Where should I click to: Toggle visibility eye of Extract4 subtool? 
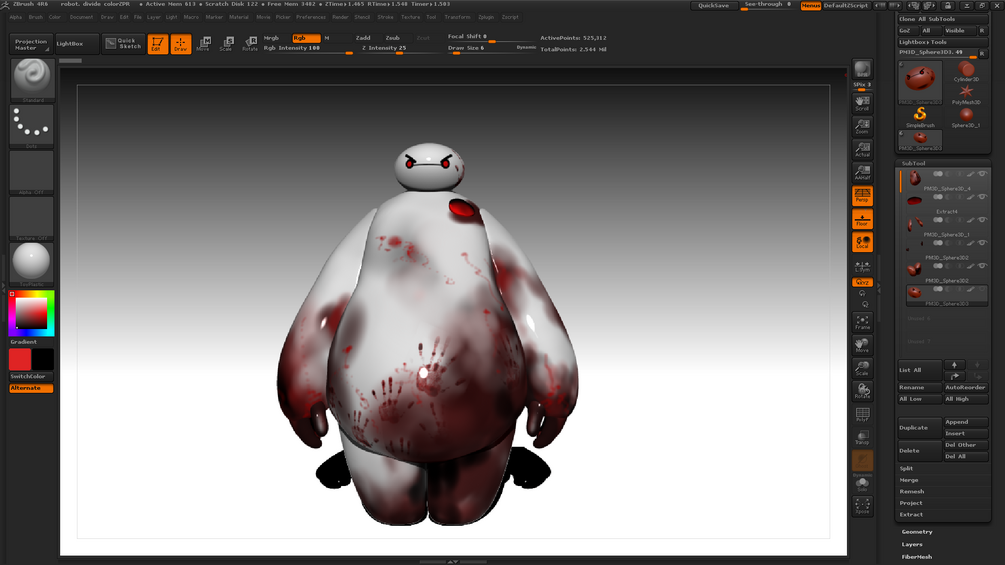(x=982, y=197)
